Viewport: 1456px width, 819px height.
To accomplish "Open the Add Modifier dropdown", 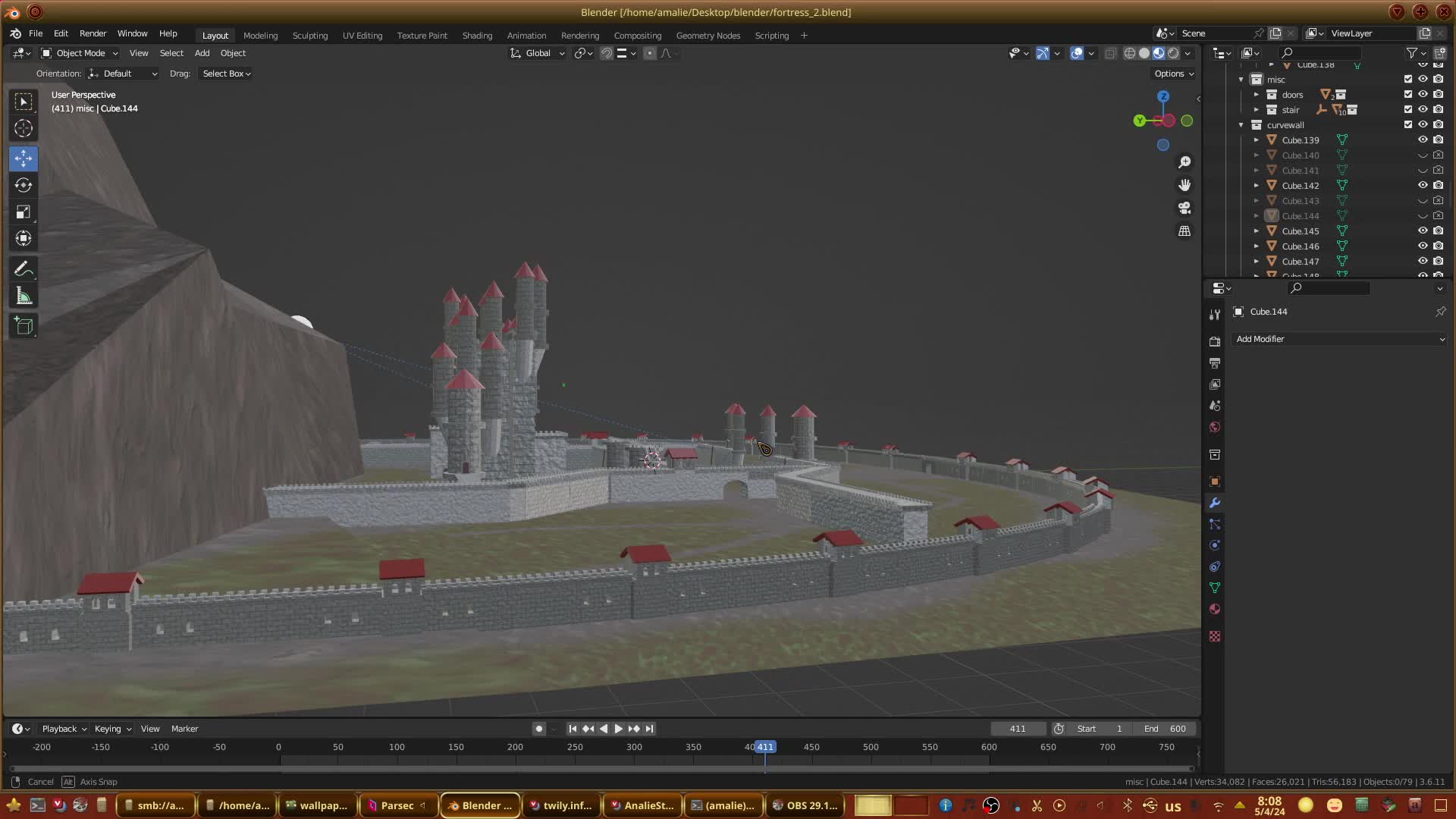I will [1339, 339].
